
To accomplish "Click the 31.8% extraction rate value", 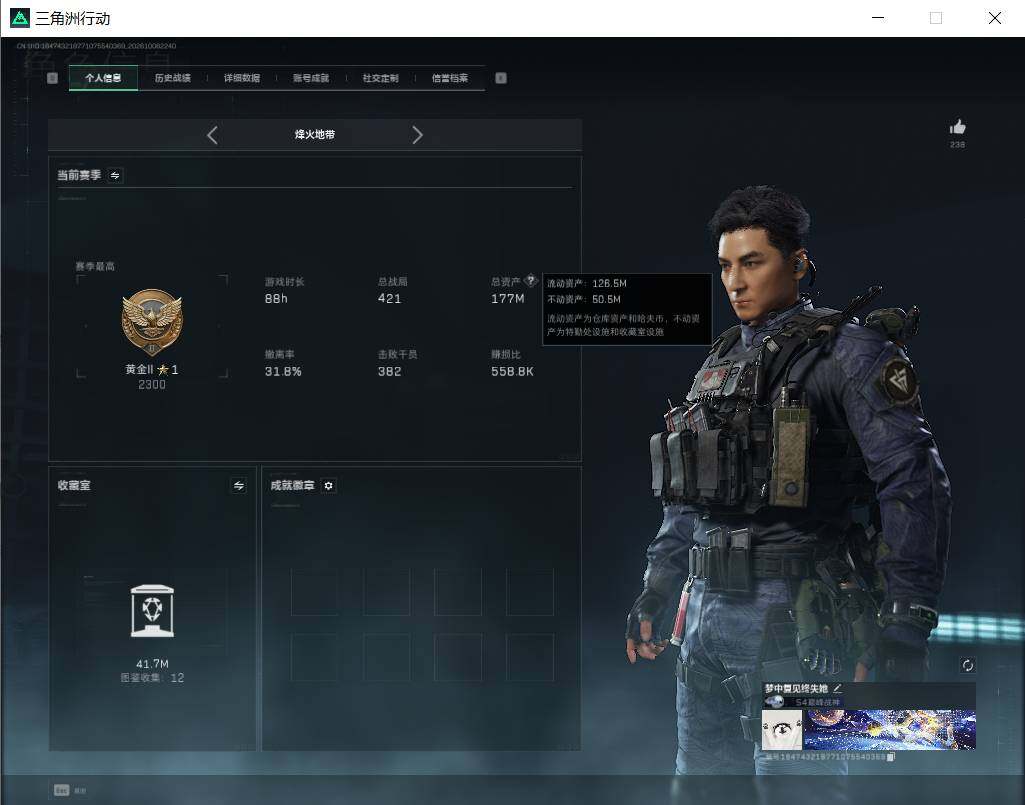I will coord(283,371).
